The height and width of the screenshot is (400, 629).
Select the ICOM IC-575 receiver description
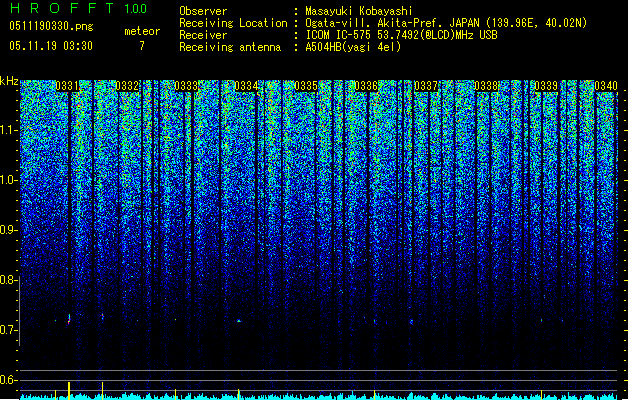click(401, 35)
